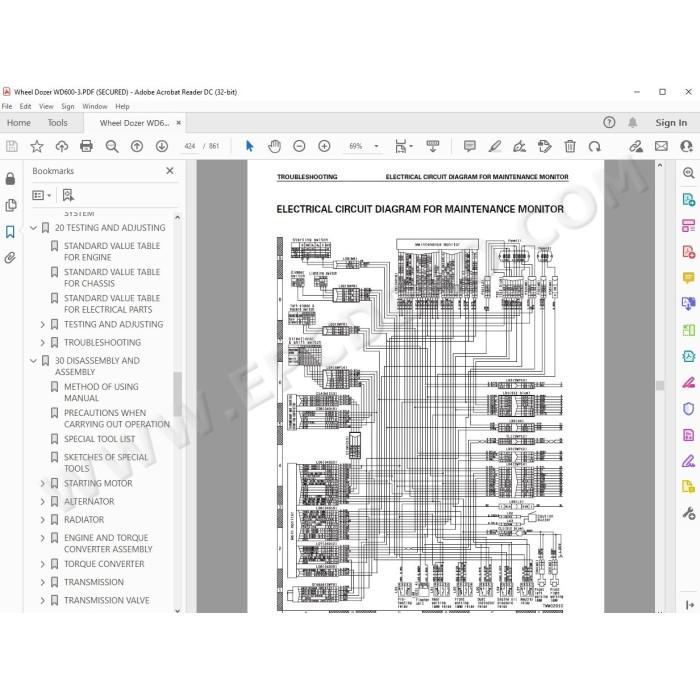Image resolution: width=700 pixels, height=700 pixels.
Task: Switch to the Tools tab
Action: [x=58, y=123]
